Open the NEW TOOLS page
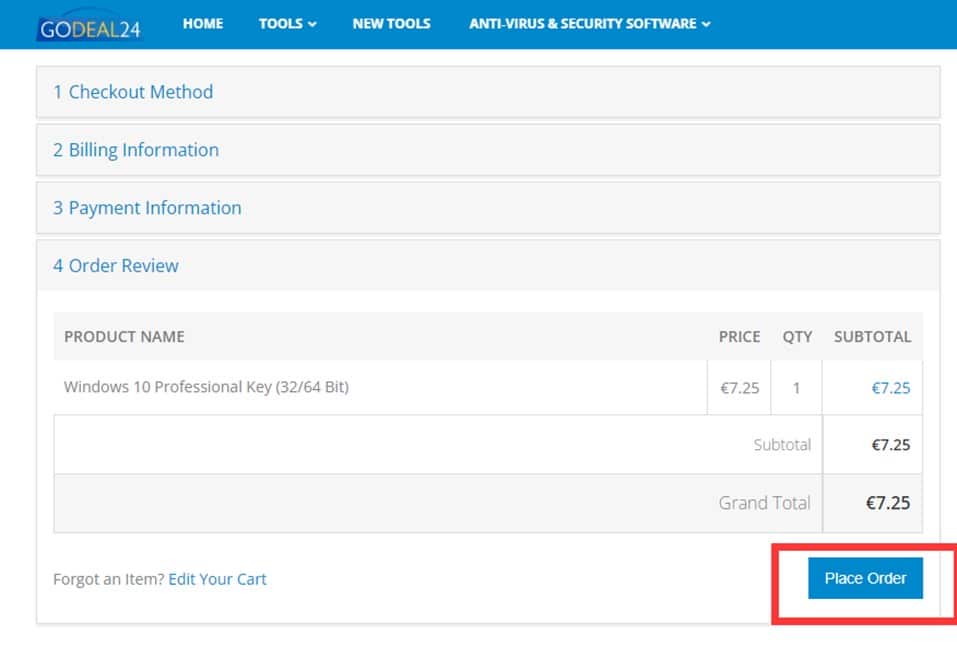 (391, 23)
